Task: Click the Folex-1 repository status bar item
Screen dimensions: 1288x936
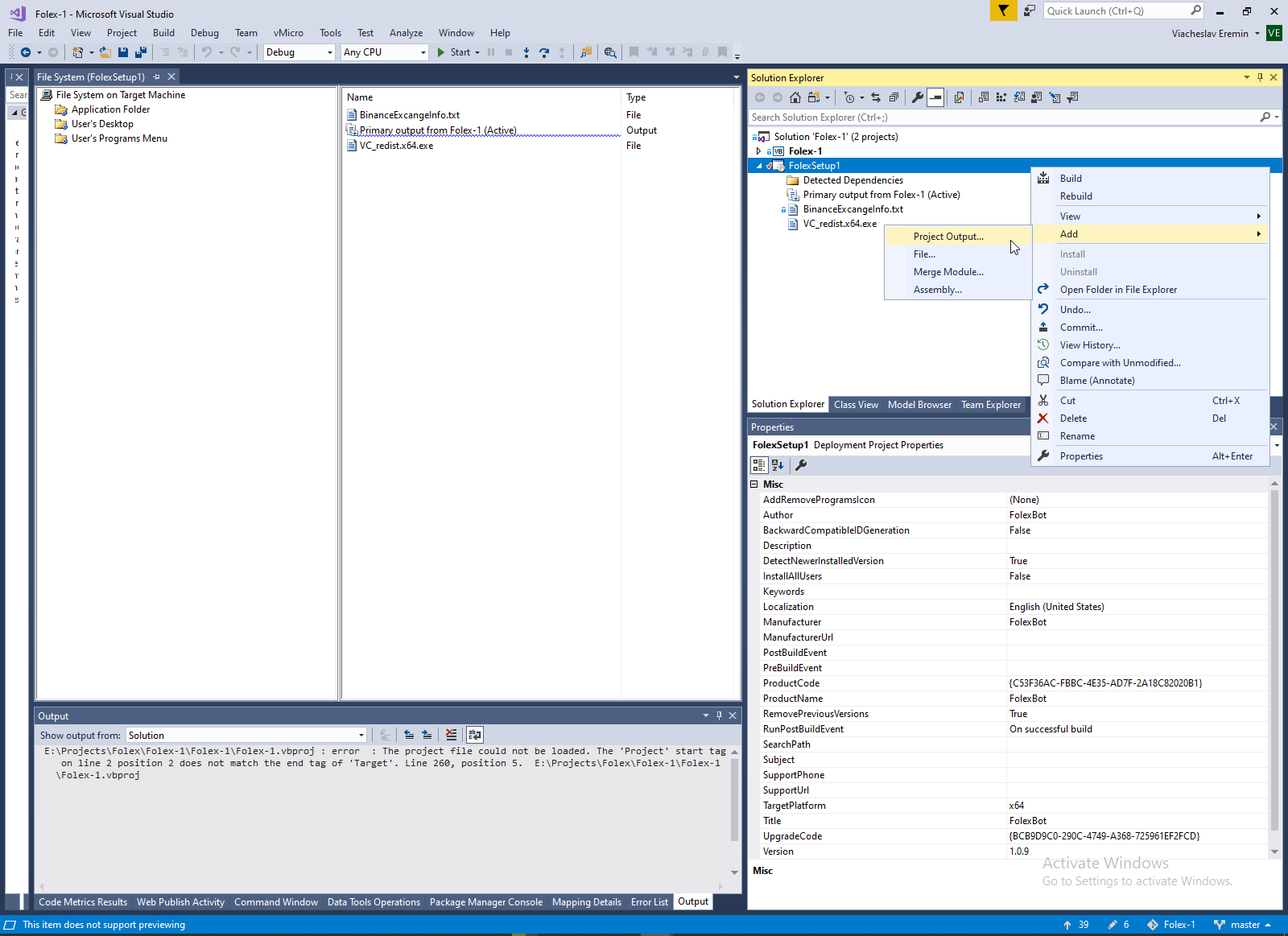Action: 1171,925
